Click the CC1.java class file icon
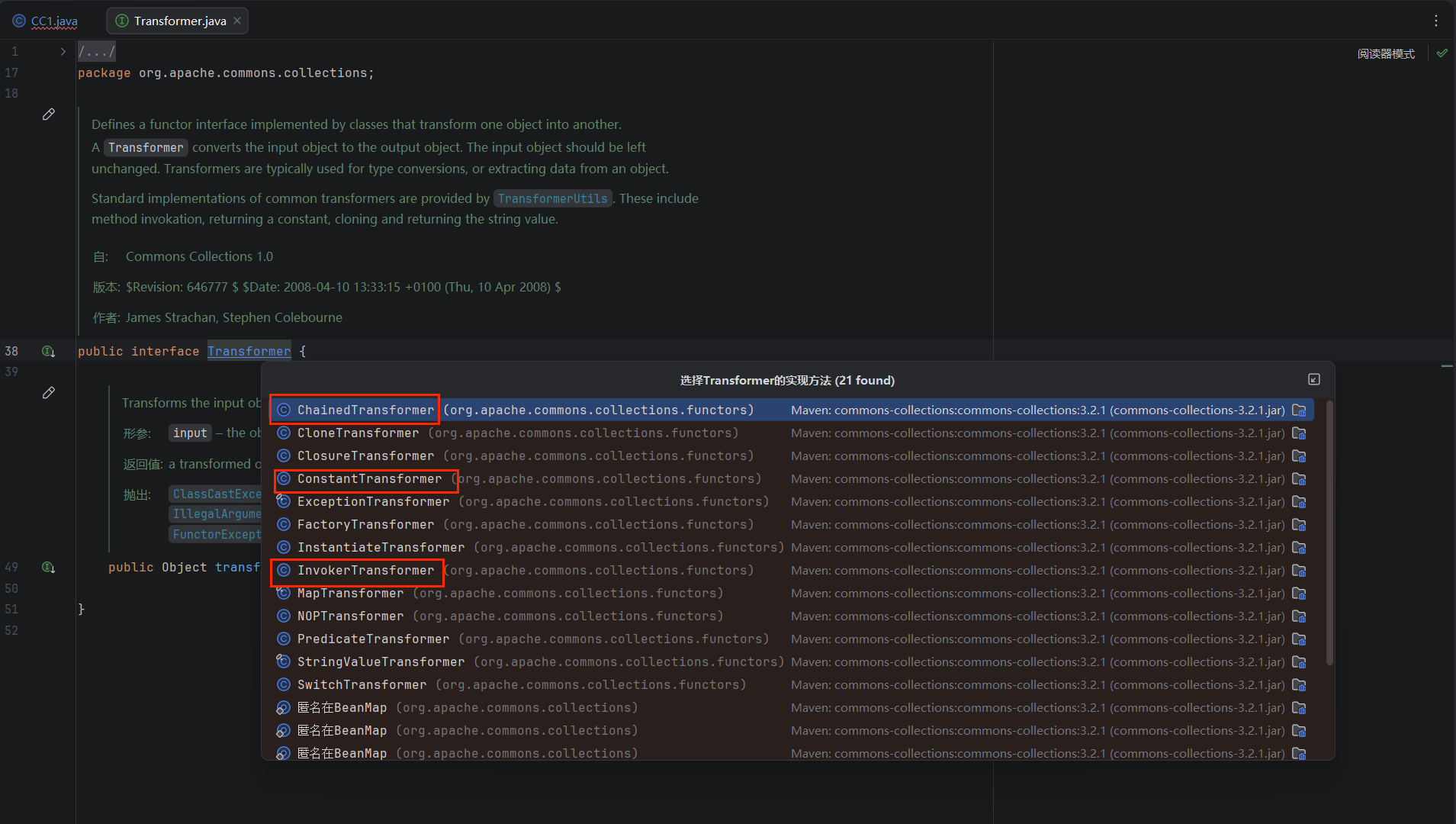 (x=19, y=21)
